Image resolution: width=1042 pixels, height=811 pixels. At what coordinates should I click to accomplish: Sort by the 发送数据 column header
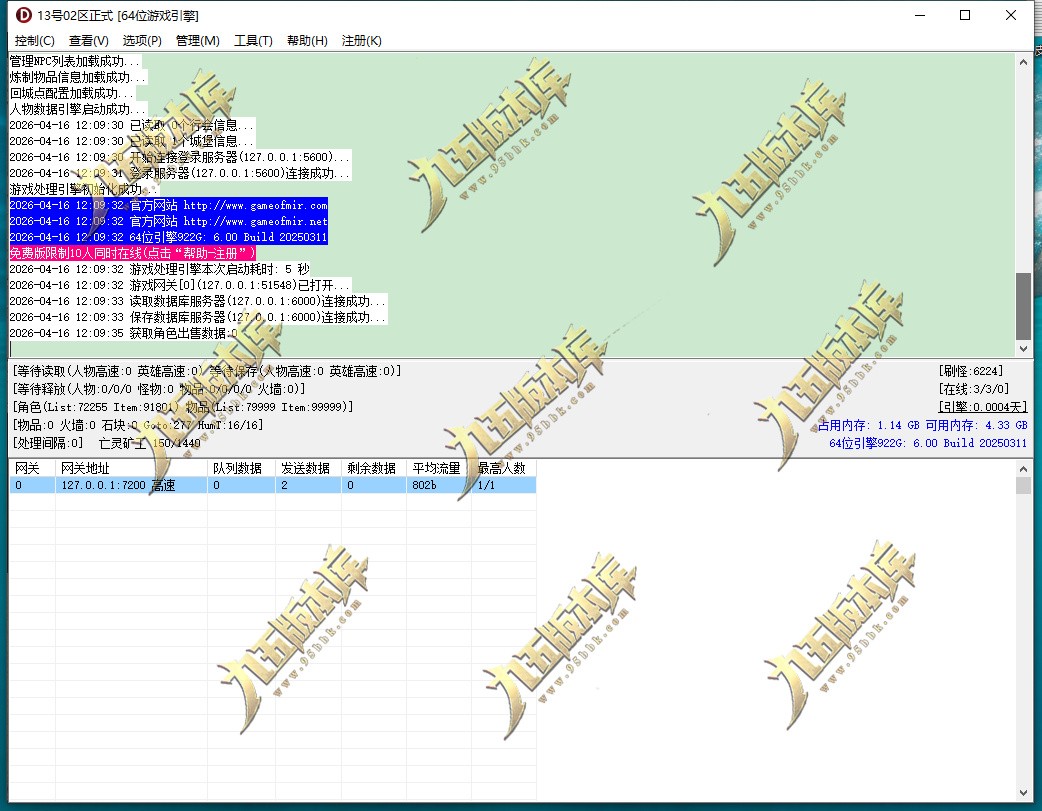(x=308, y=468)
